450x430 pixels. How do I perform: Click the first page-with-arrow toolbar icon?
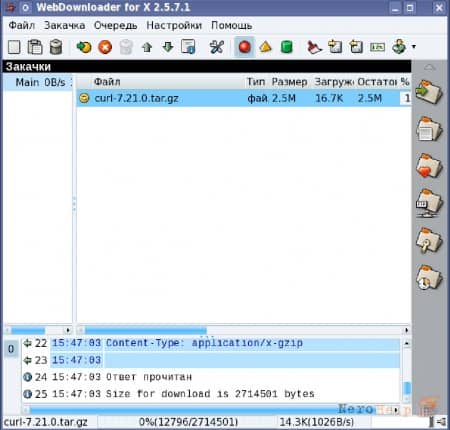[335, 47]
